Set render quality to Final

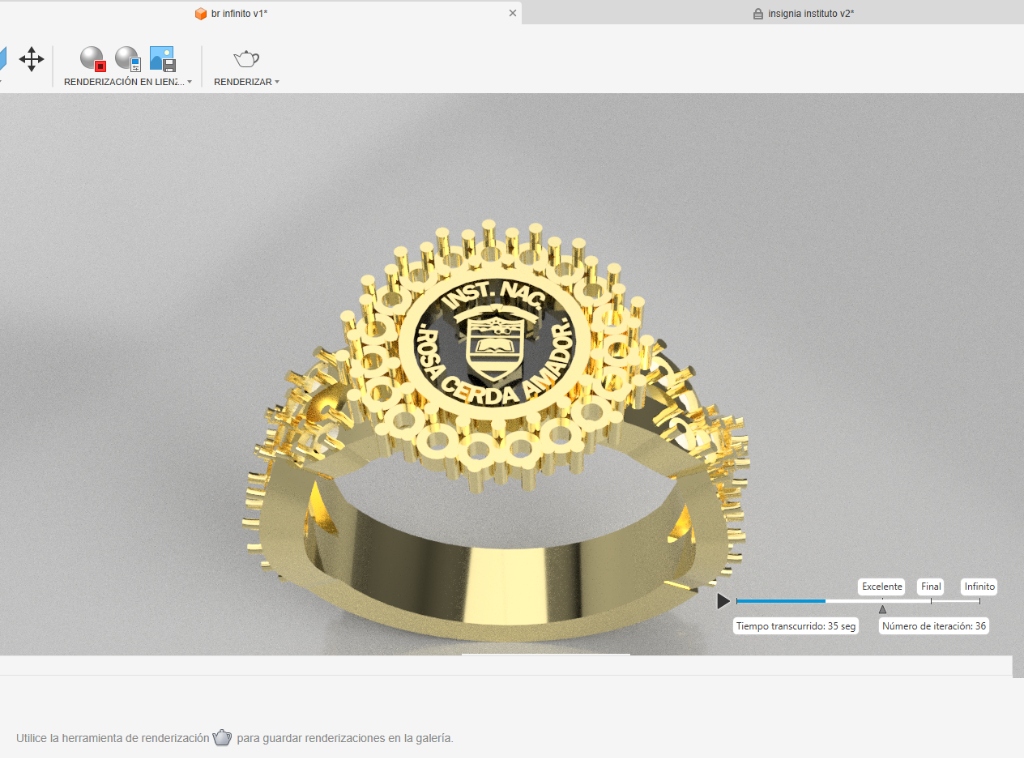point(931,586)
